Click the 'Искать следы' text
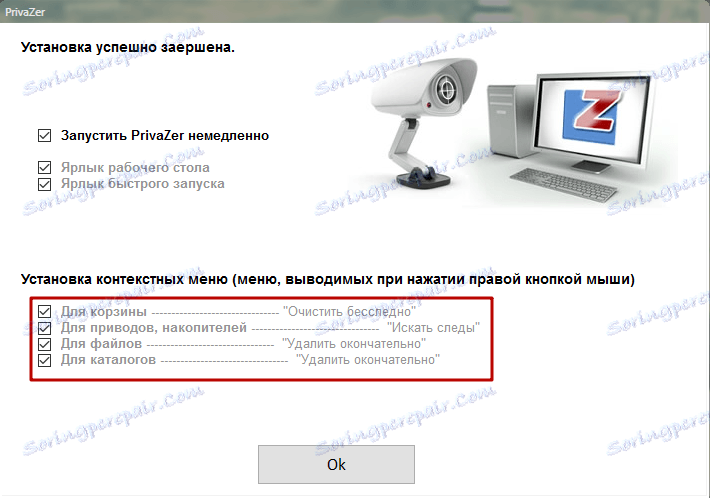The height and width of the screenshot is (498, 710). coord(433,327)
